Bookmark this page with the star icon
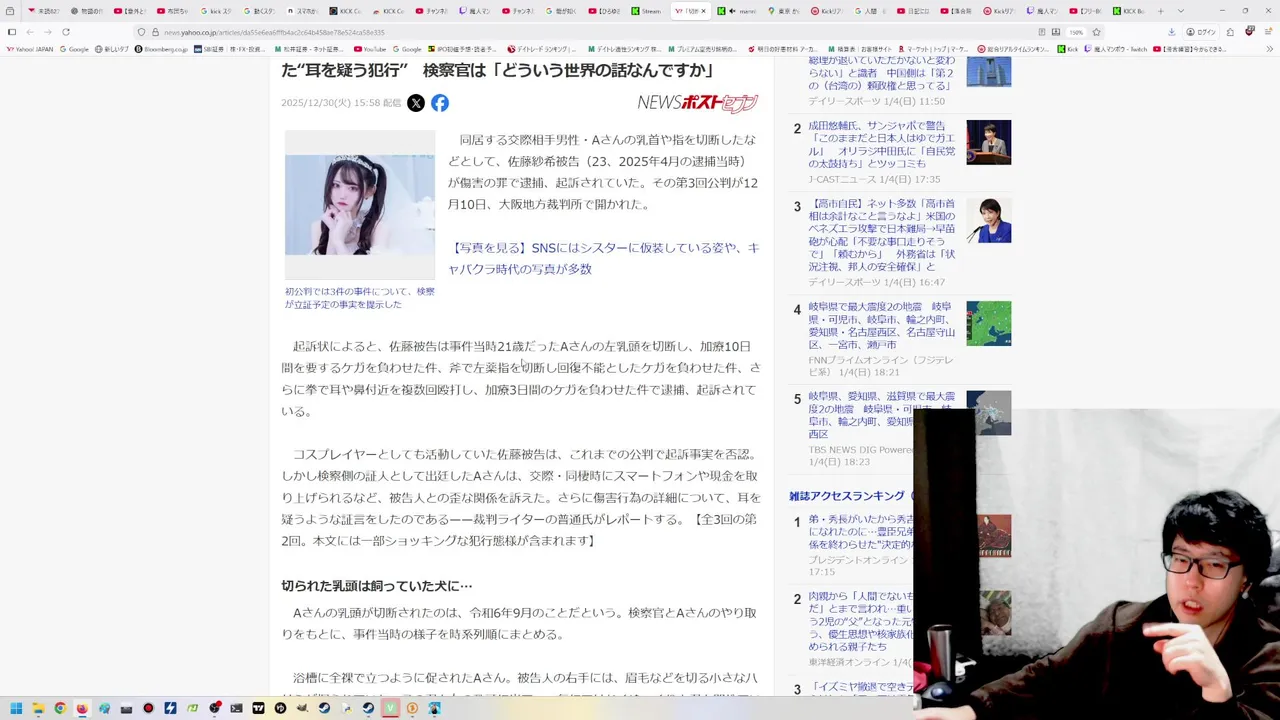 click(1096, 32)
